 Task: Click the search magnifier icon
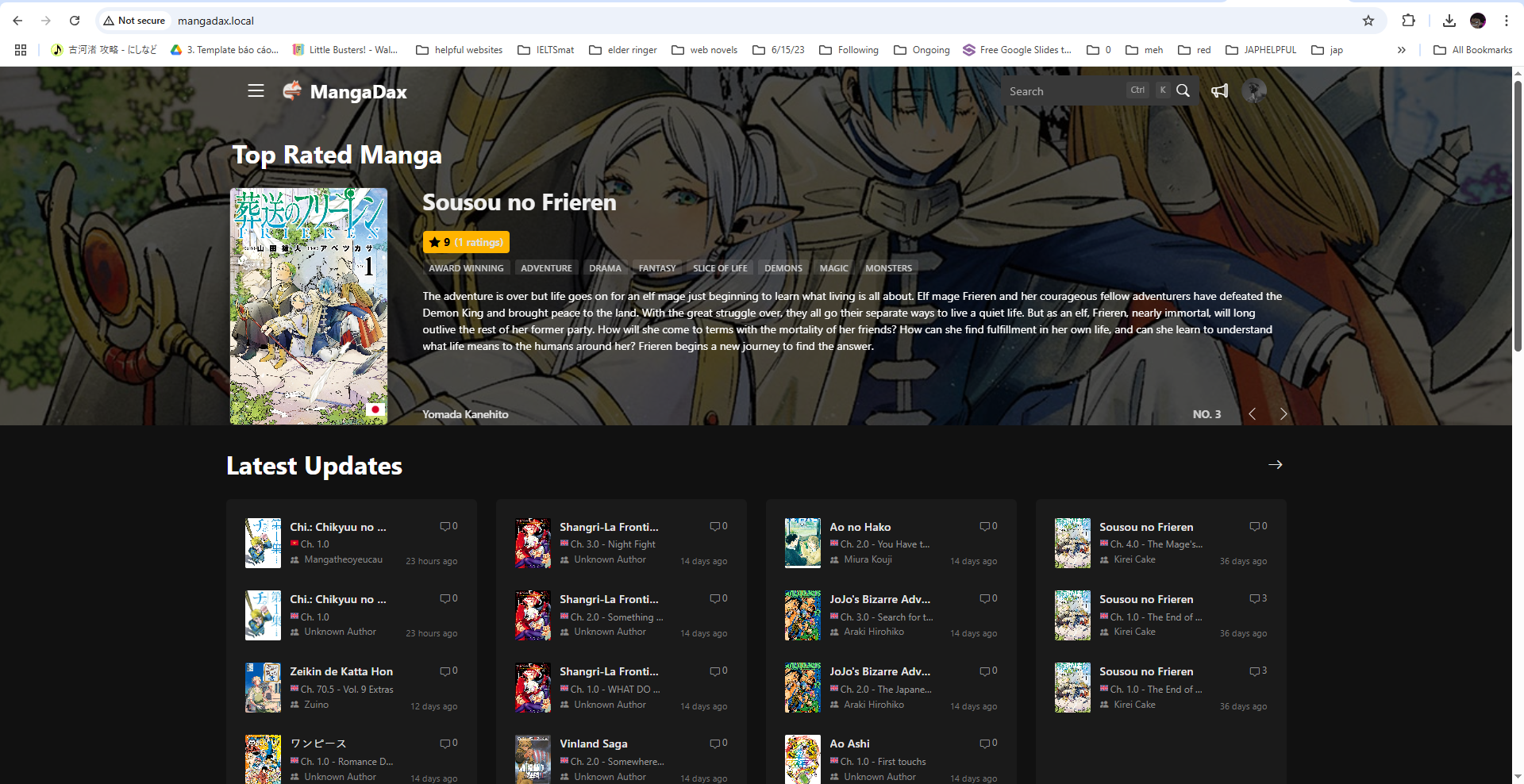coord(1183,90)
